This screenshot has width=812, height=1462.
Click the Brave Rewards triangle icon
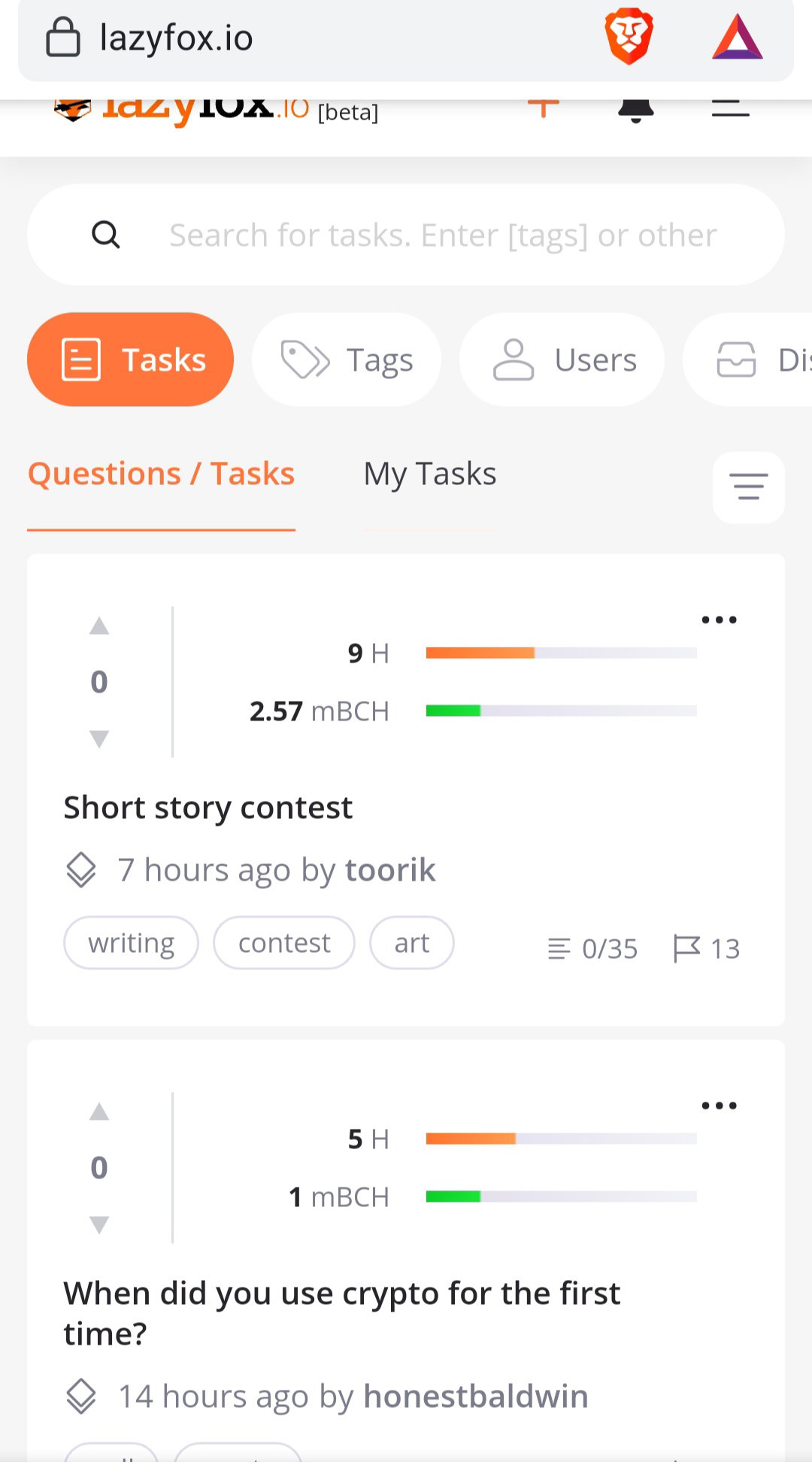coord(738,37)
